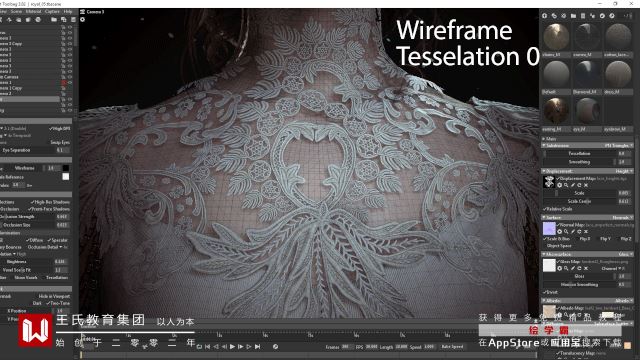Screen dimensions: 640x360
Task: Click Displacement Map magnifier icon
Action: point(566,185)
